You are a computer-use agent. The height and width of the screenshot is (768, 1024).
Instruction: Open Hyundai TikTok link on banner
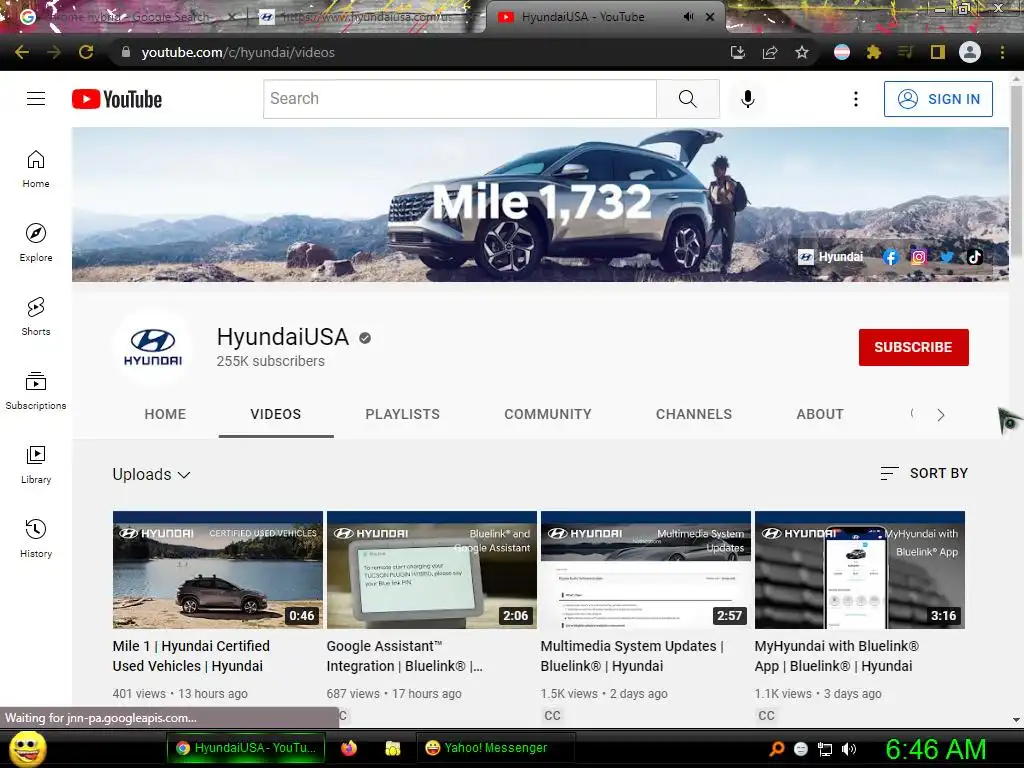(974, 257)
